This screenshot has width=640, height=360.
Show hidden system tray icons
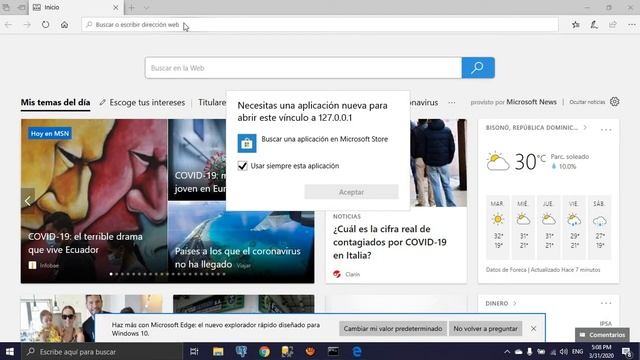pyautogui.click(x=507, y=351)
